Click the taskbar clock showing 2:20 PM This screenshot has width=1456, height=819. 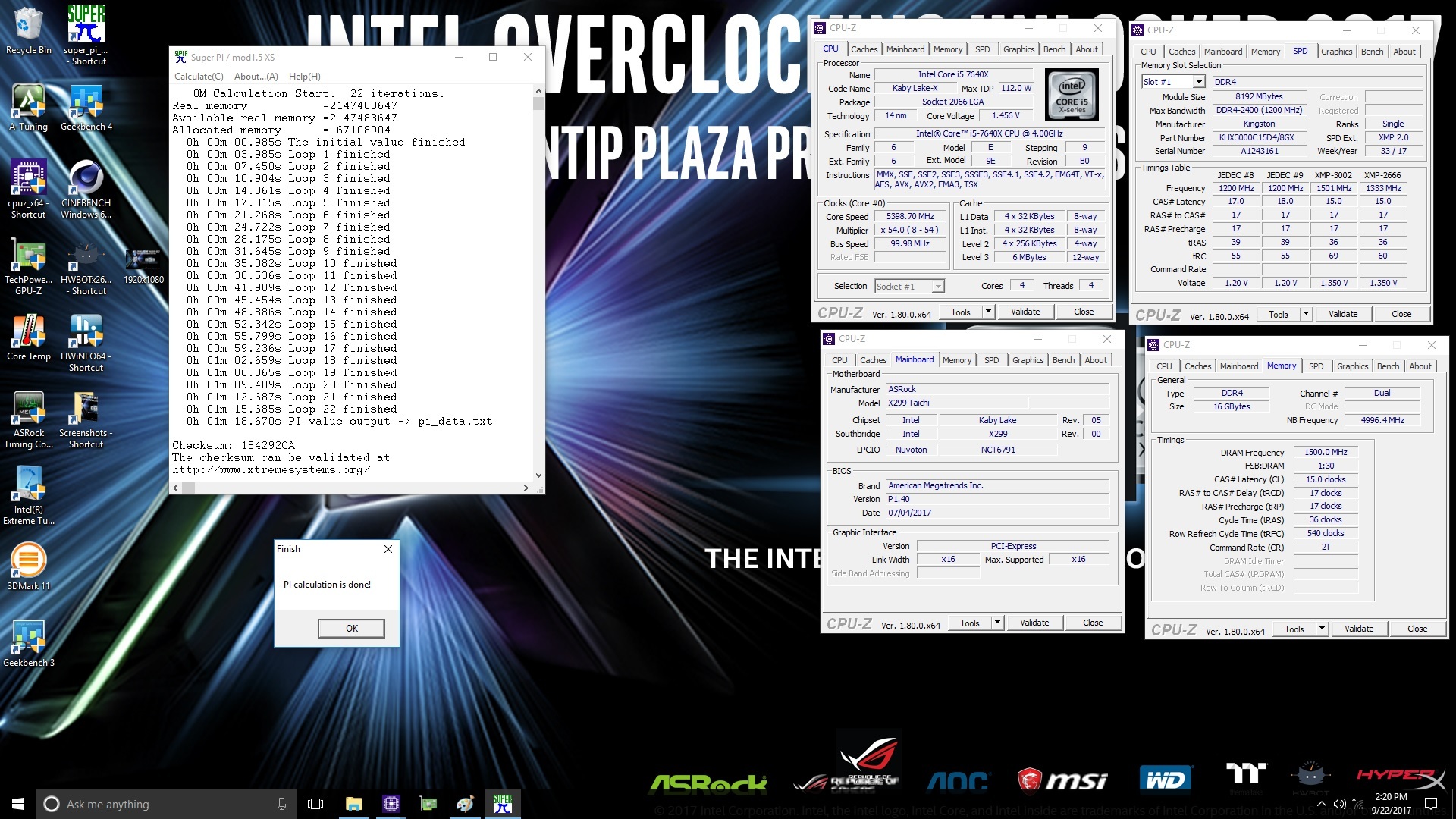point(1391,803)
